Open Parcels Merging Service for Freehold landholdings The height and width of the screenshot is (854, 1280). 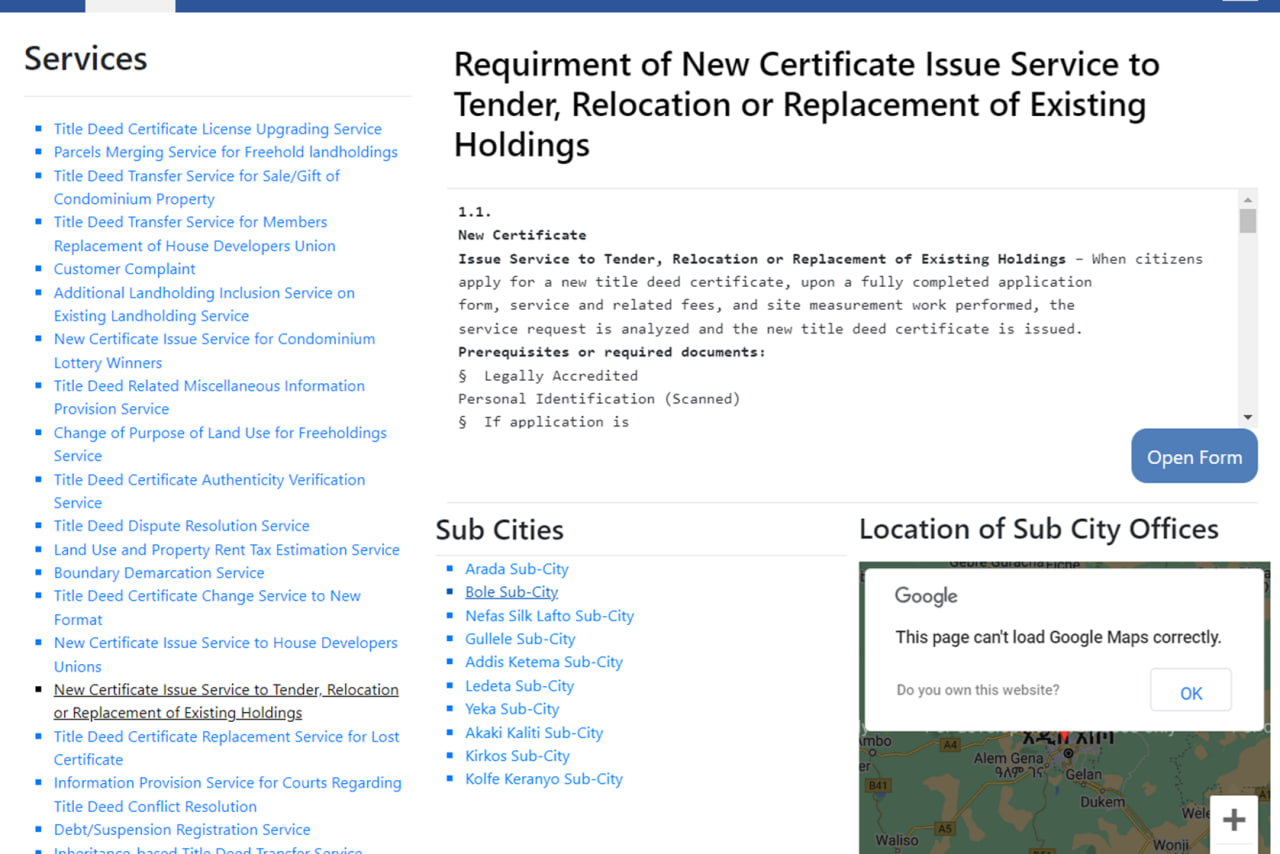tap(225, 152)
